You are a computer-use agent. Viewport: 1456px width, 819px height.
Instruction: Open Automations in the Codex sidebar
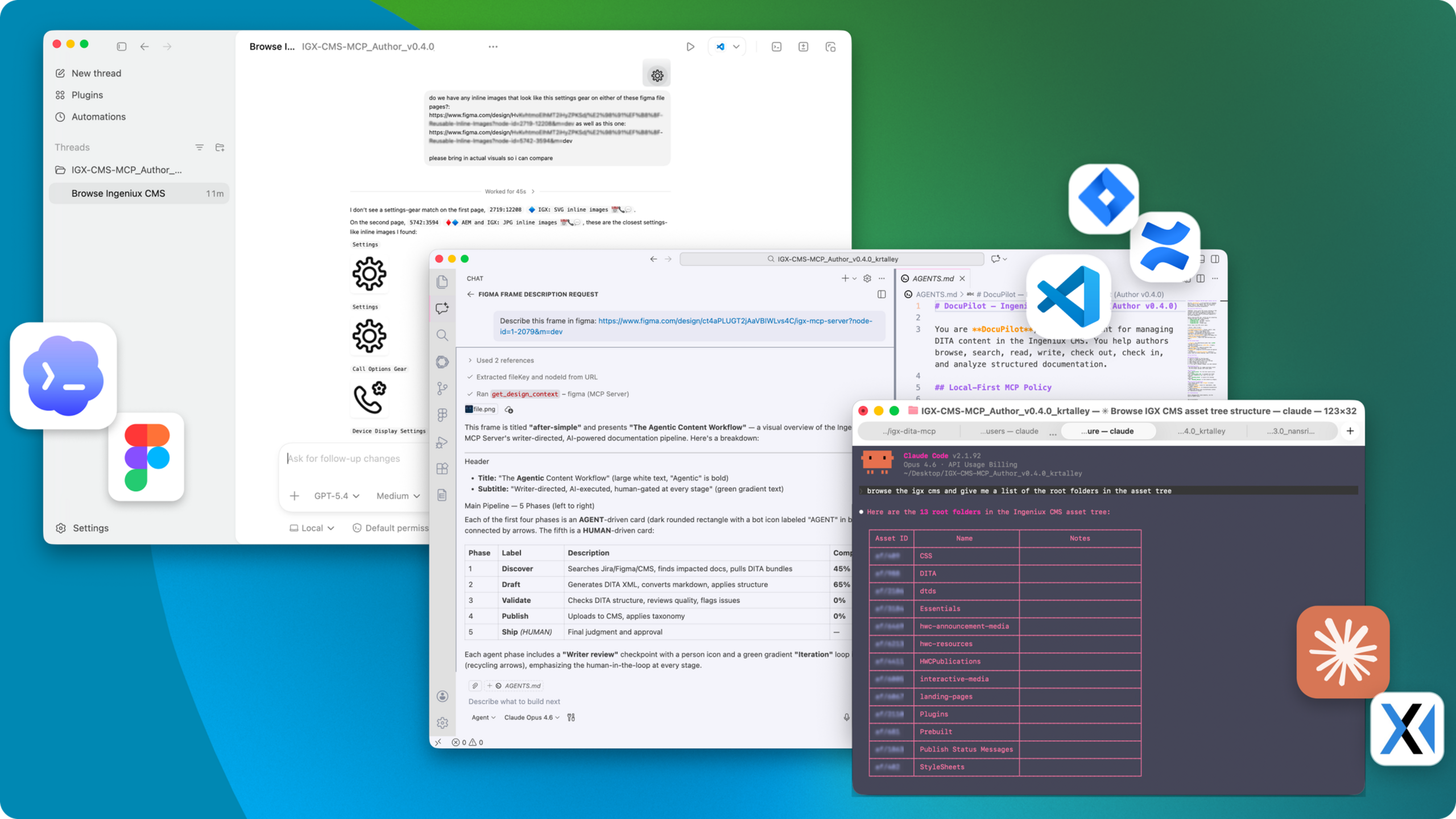90,117
